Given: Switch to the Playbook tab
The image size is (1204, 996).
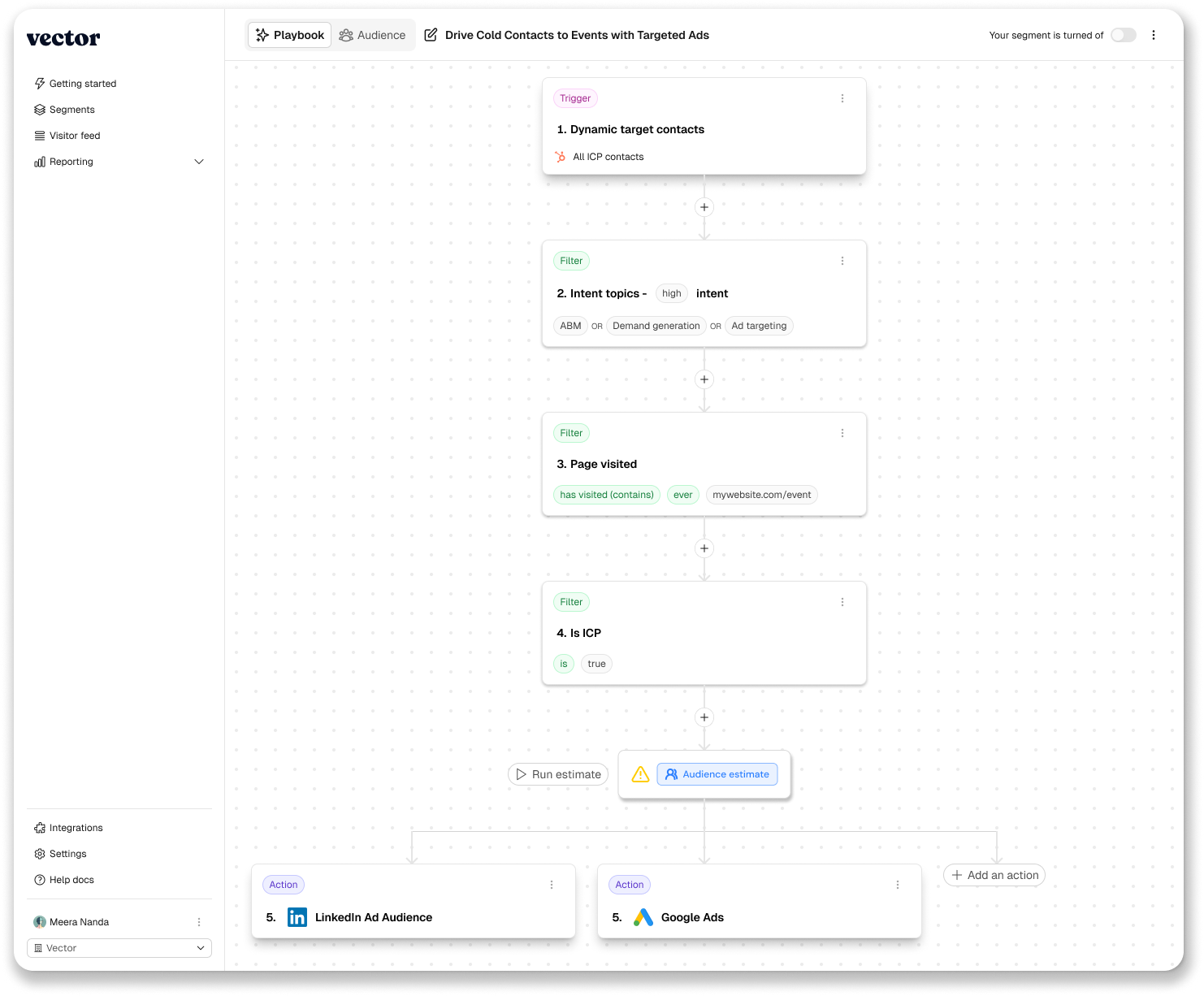Looking at the screenshot, I should (x=290, y=35).
